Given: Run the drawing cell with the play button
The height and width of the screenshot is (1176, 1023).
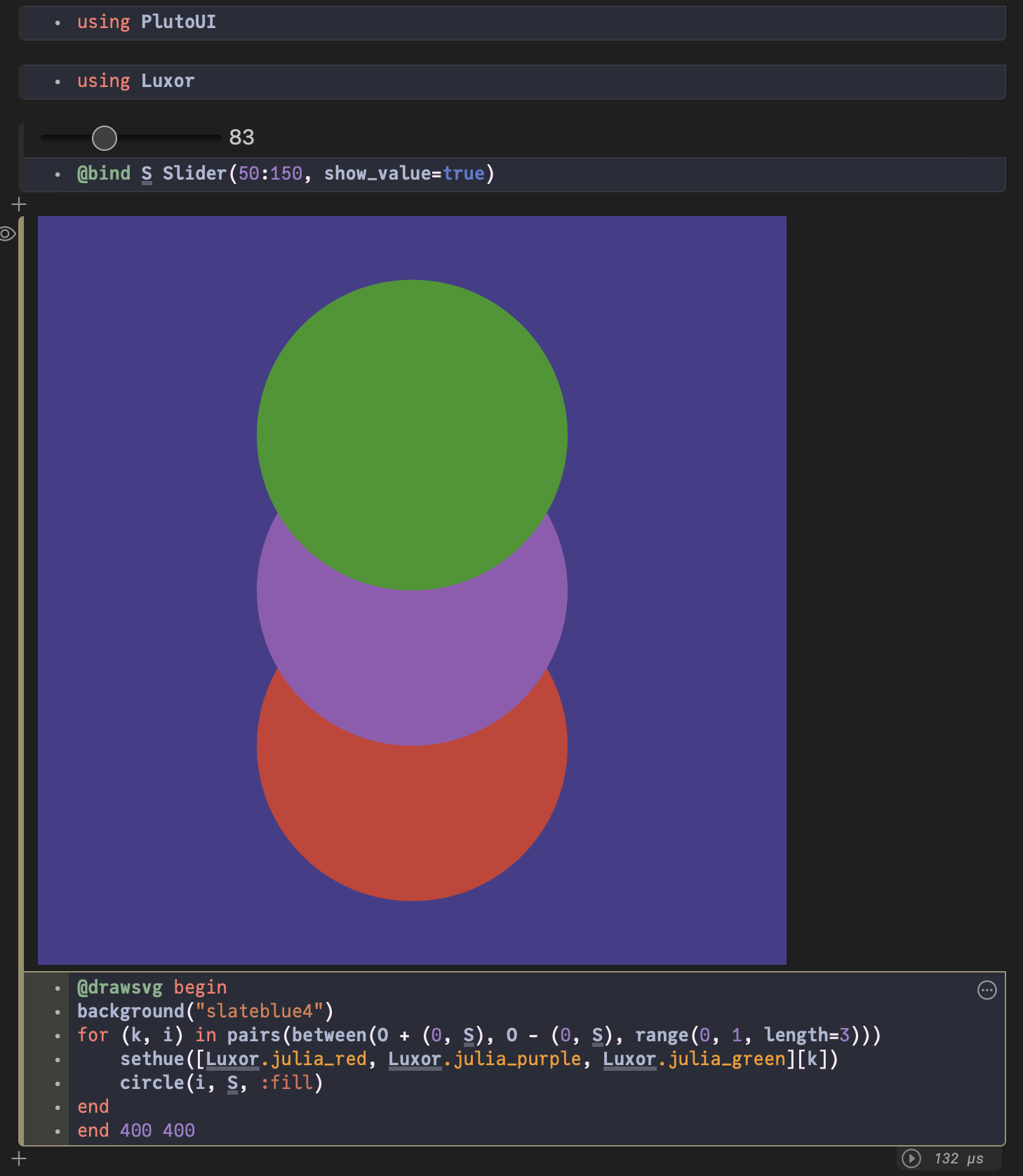Looking at the screenshot, I should [911, 1158].
